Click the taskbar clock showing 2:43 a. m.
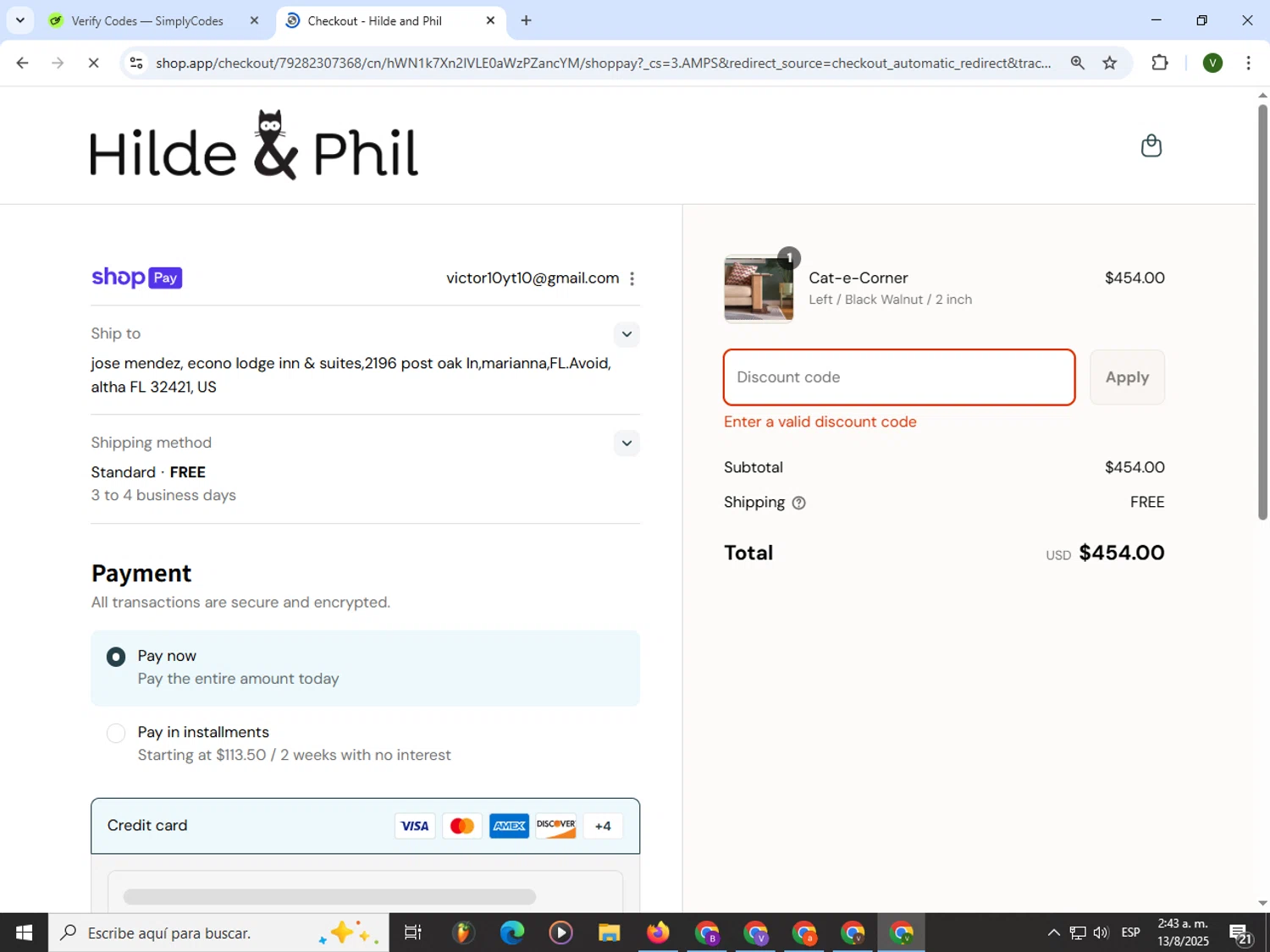The height and width of the screenshot is (952, 1270). [x=1183, y=933]
